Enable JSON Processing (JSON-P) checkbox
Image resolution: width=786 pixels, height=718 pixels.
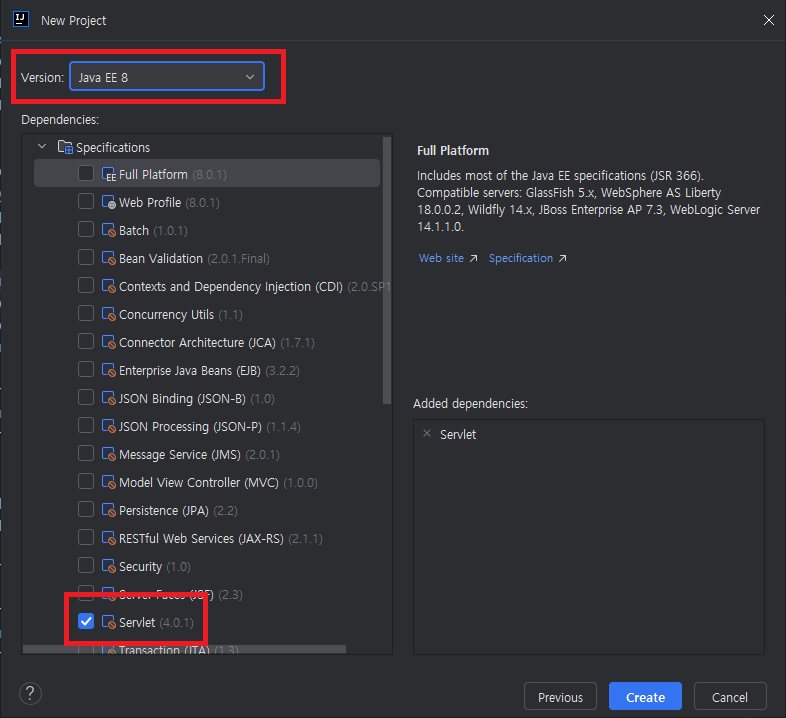[x=86, y=426]
